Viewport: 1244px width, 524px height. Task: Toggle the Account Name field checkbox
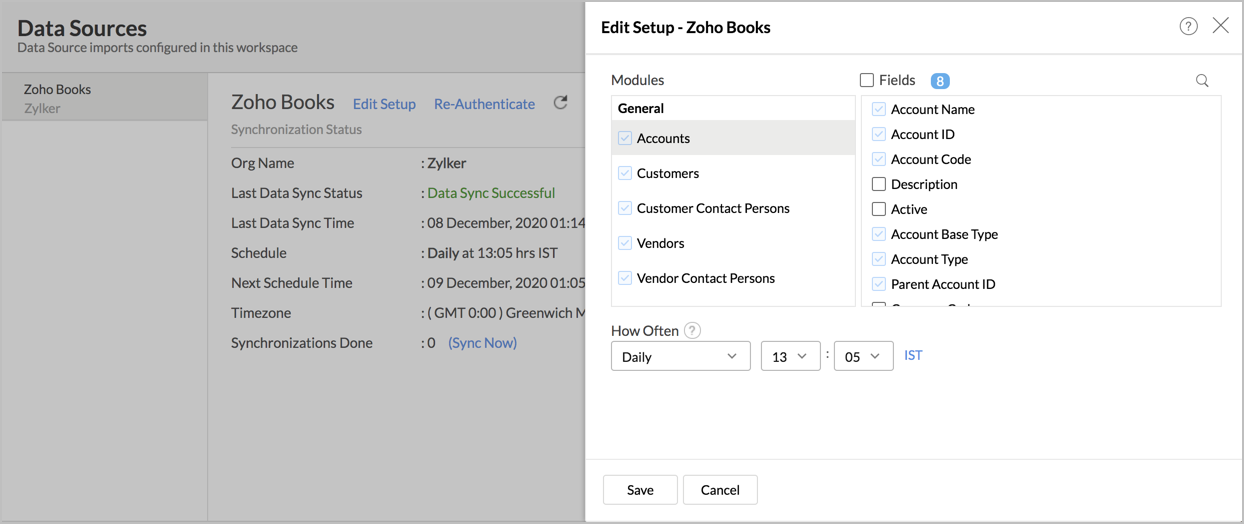click(x=879, y=109)
